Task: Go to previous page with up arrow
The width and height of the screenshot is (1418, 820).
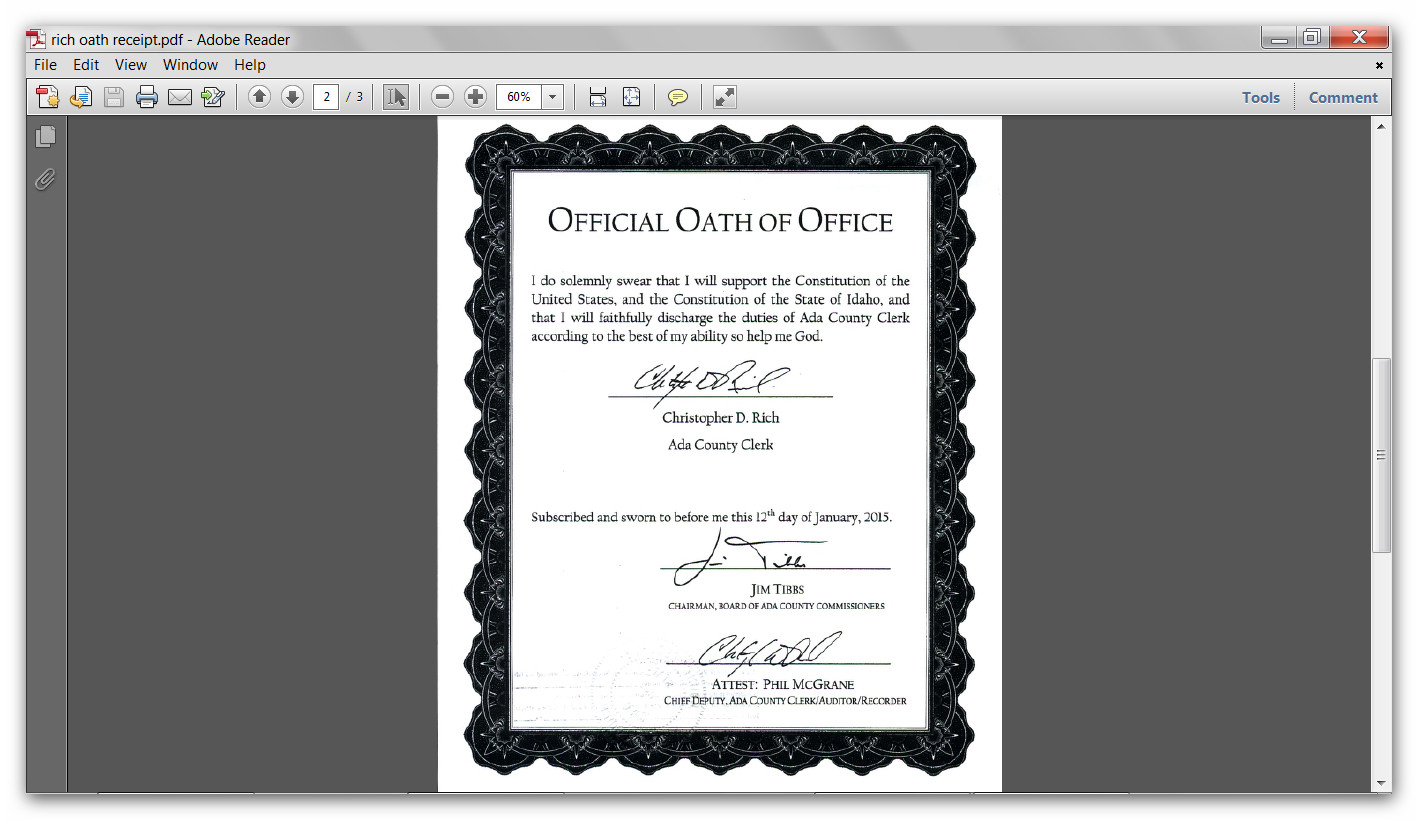Action: point(259,97)
